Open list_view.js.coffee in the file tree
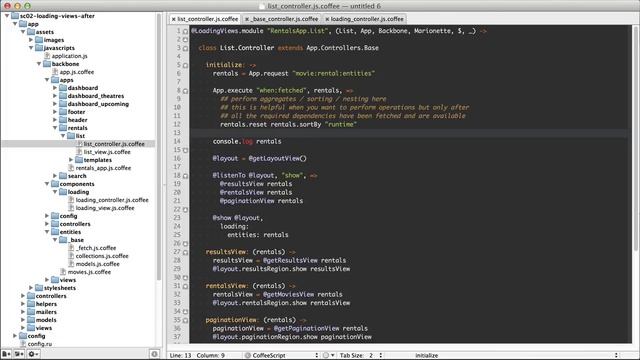 tap(107, 152)
